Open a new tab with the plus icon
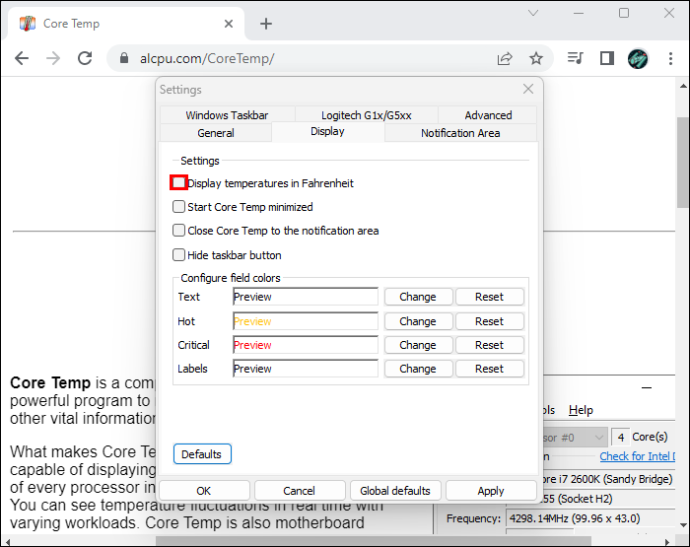Image resolution: width=690 pixels, height=547 pixels. click(266, 24)
